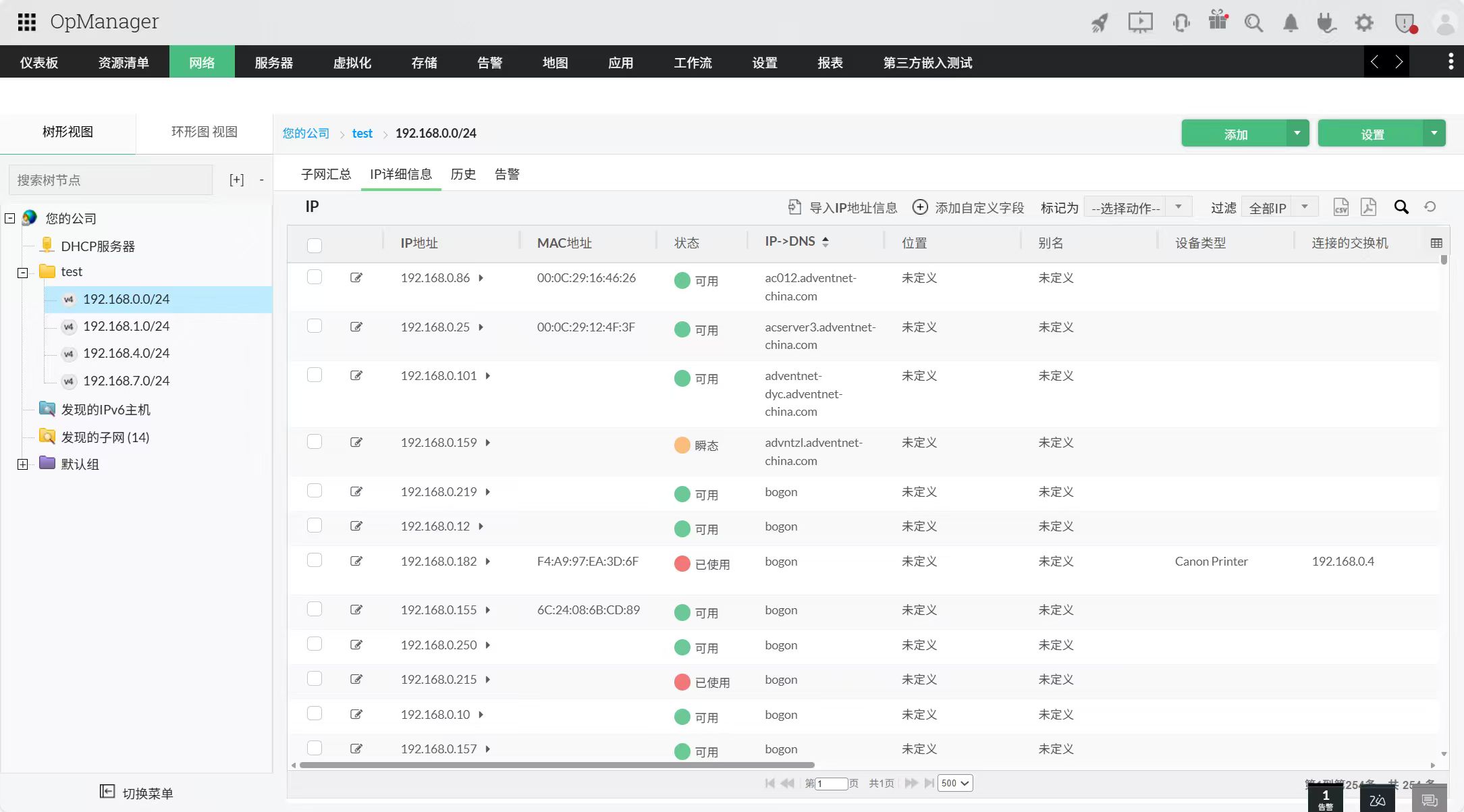Add a custom field with the plus icon

click(920, 207)
